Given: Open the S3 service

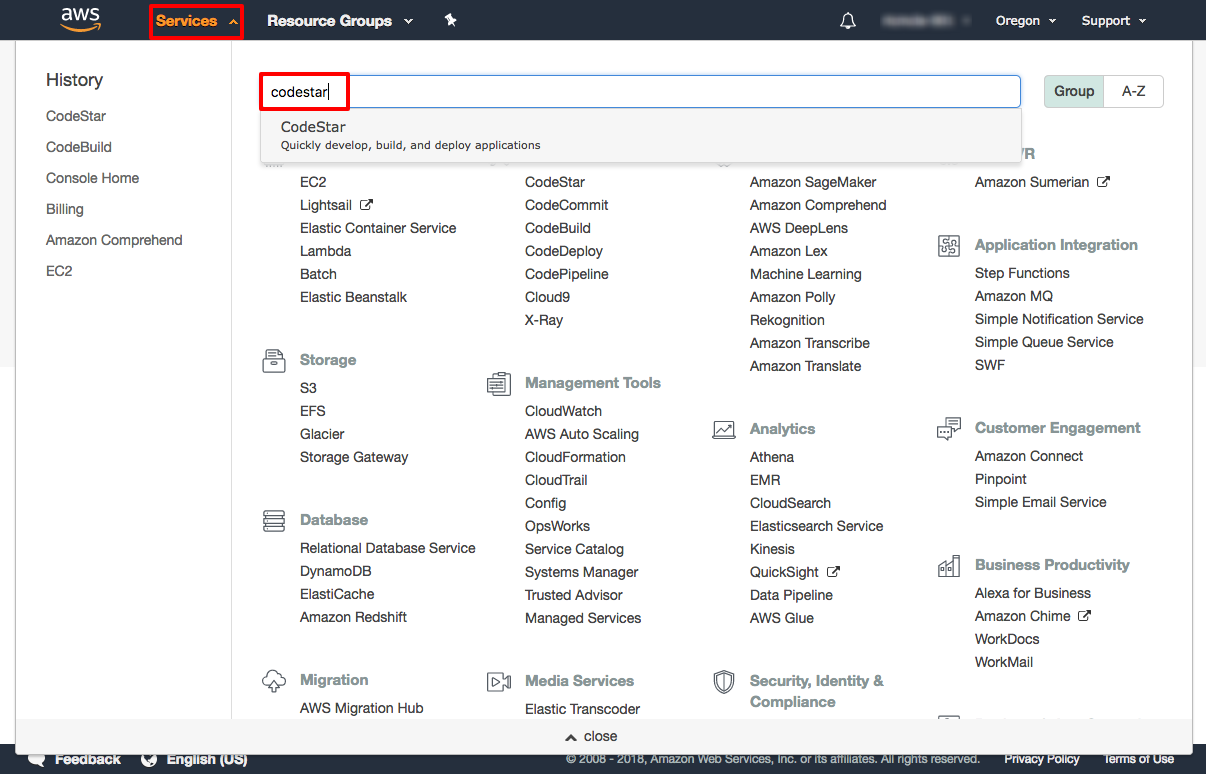Looking at the screenshot, I should pyautogui.click(x=308, y=388).
